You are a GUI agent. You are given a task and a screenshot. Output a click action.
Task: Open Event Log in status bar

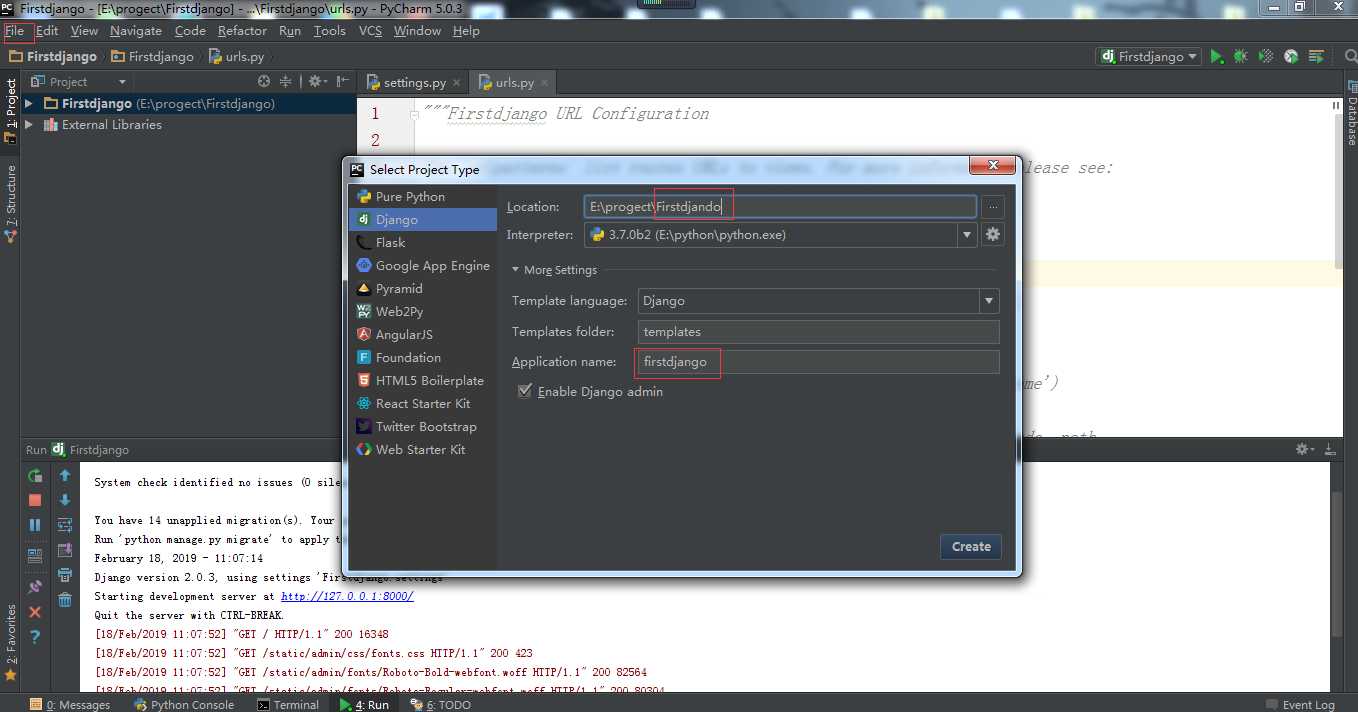point(1300,705)
